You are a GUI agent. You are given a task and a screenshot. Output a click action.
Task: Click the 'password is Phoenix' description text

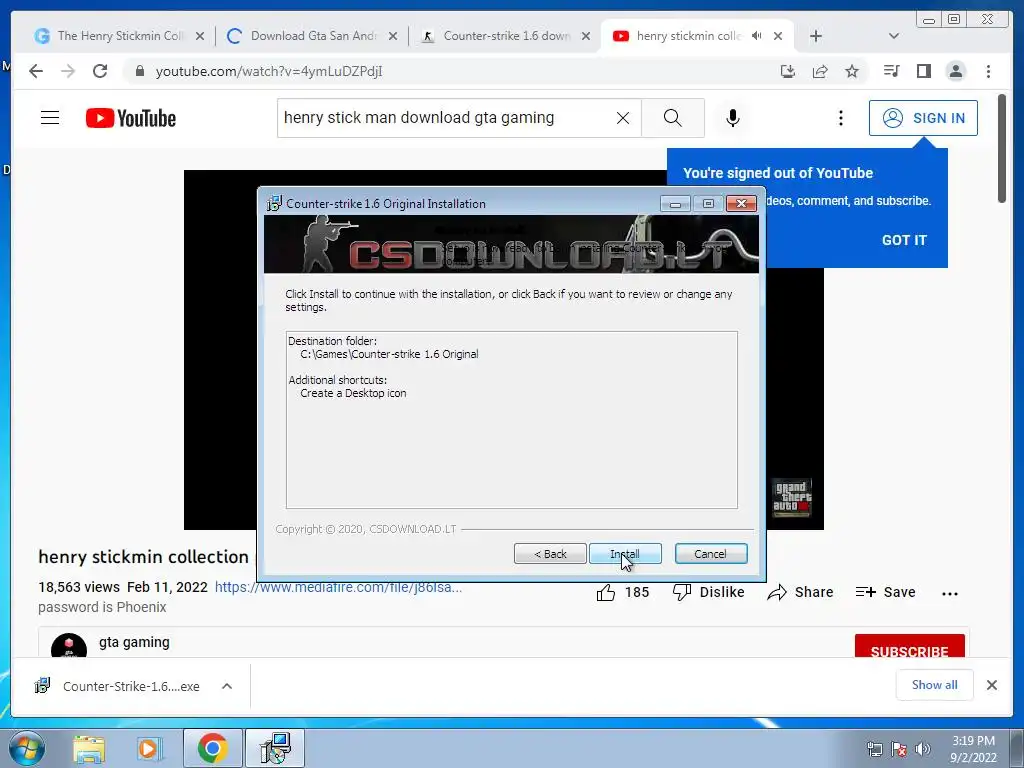click(x=102, y=607)
